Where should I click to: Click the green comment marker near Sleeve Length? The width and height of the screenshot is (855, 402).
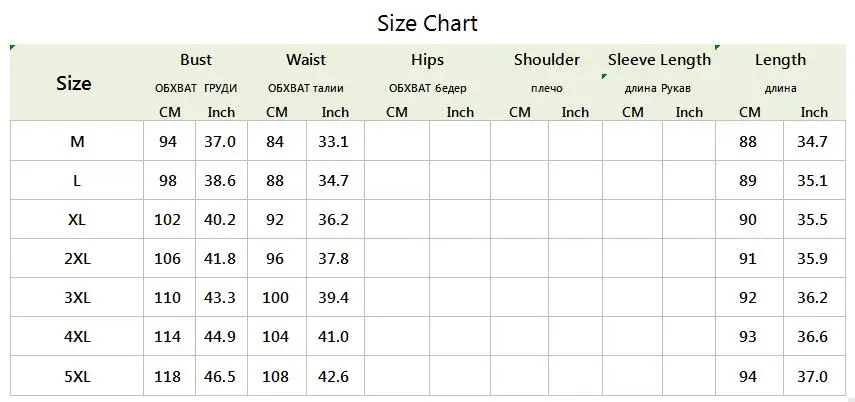[604, 76]
